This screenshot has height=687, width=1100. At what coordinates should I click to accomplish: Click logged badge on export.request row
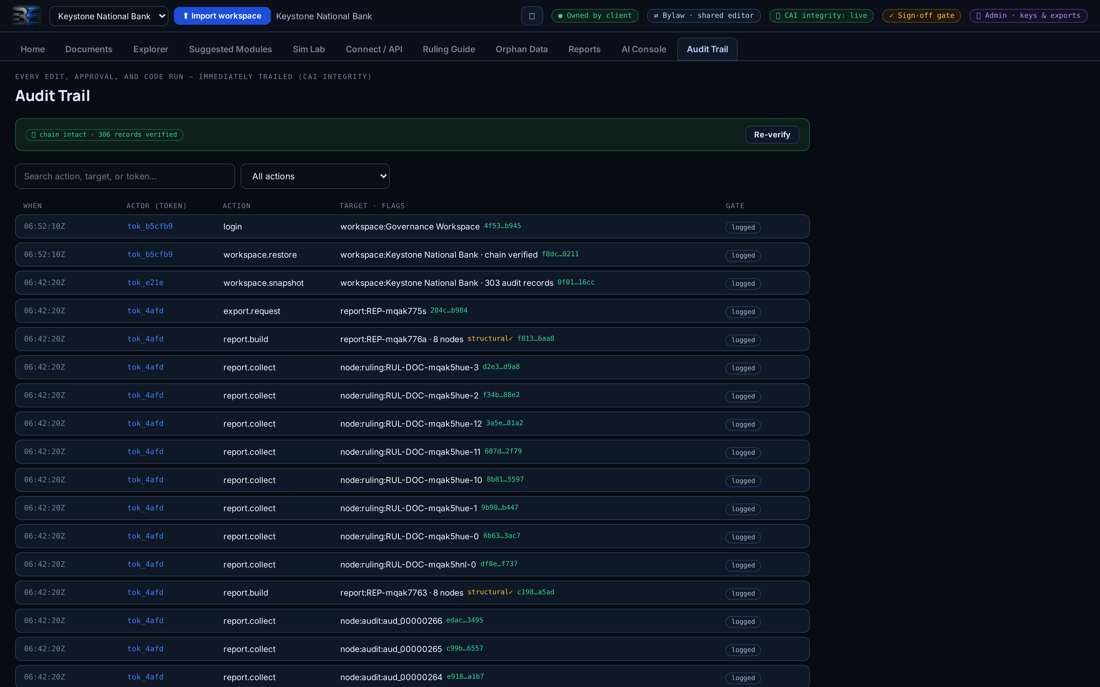[x=743, y=312]
